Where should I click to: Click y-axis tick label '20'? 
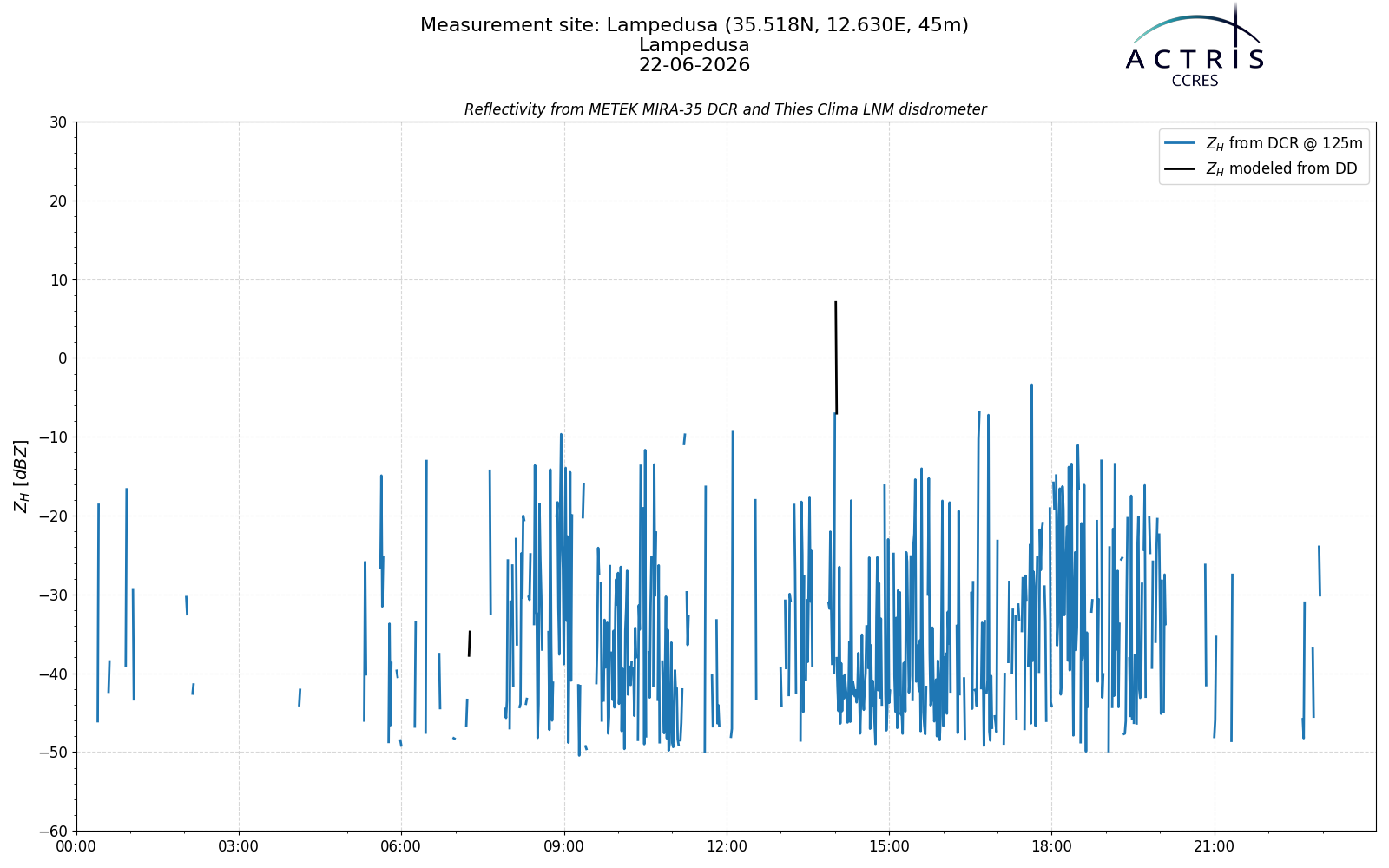click(58, 201)
